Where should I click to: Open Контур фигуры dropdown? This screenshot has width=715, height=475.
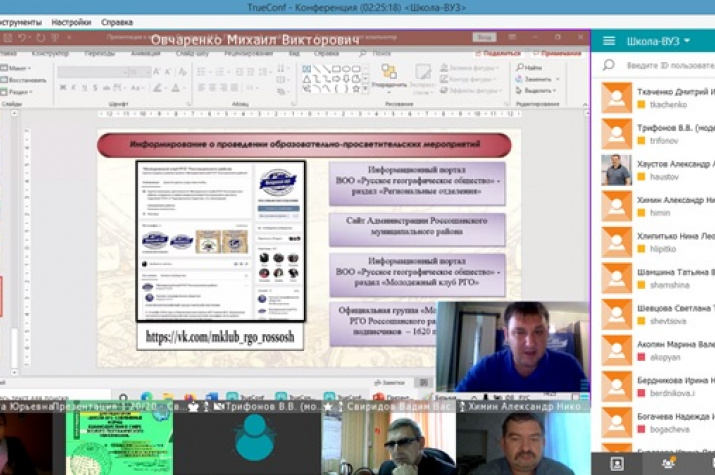click(x=468, y=79)
